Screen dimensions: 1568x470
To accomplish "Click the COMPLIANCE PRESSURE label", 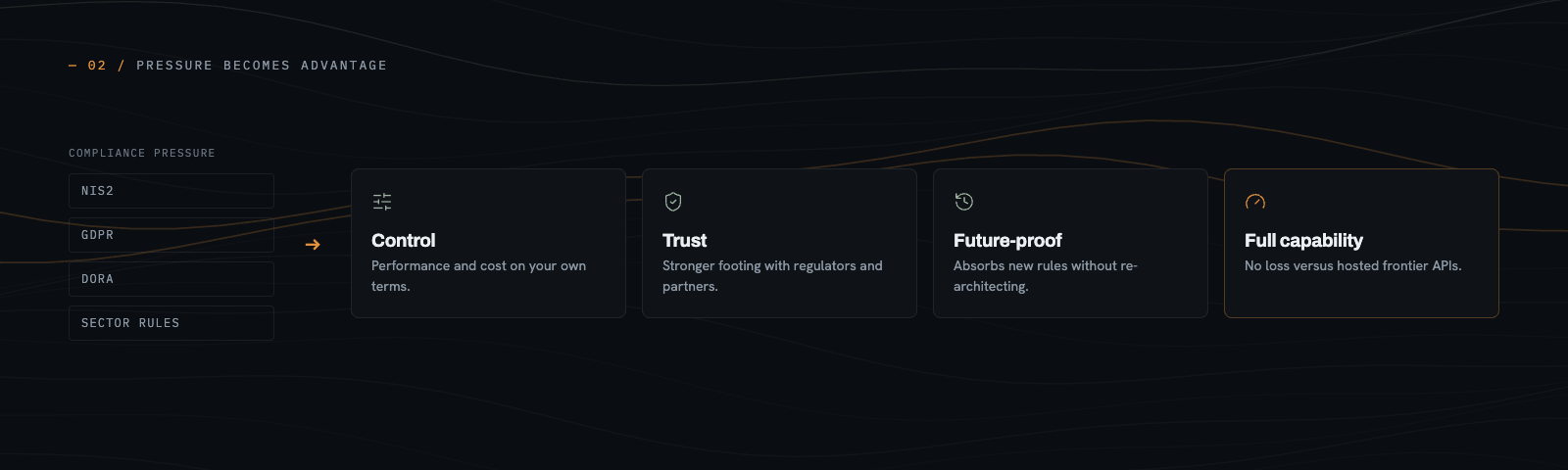I will click(x=142, y=154).
